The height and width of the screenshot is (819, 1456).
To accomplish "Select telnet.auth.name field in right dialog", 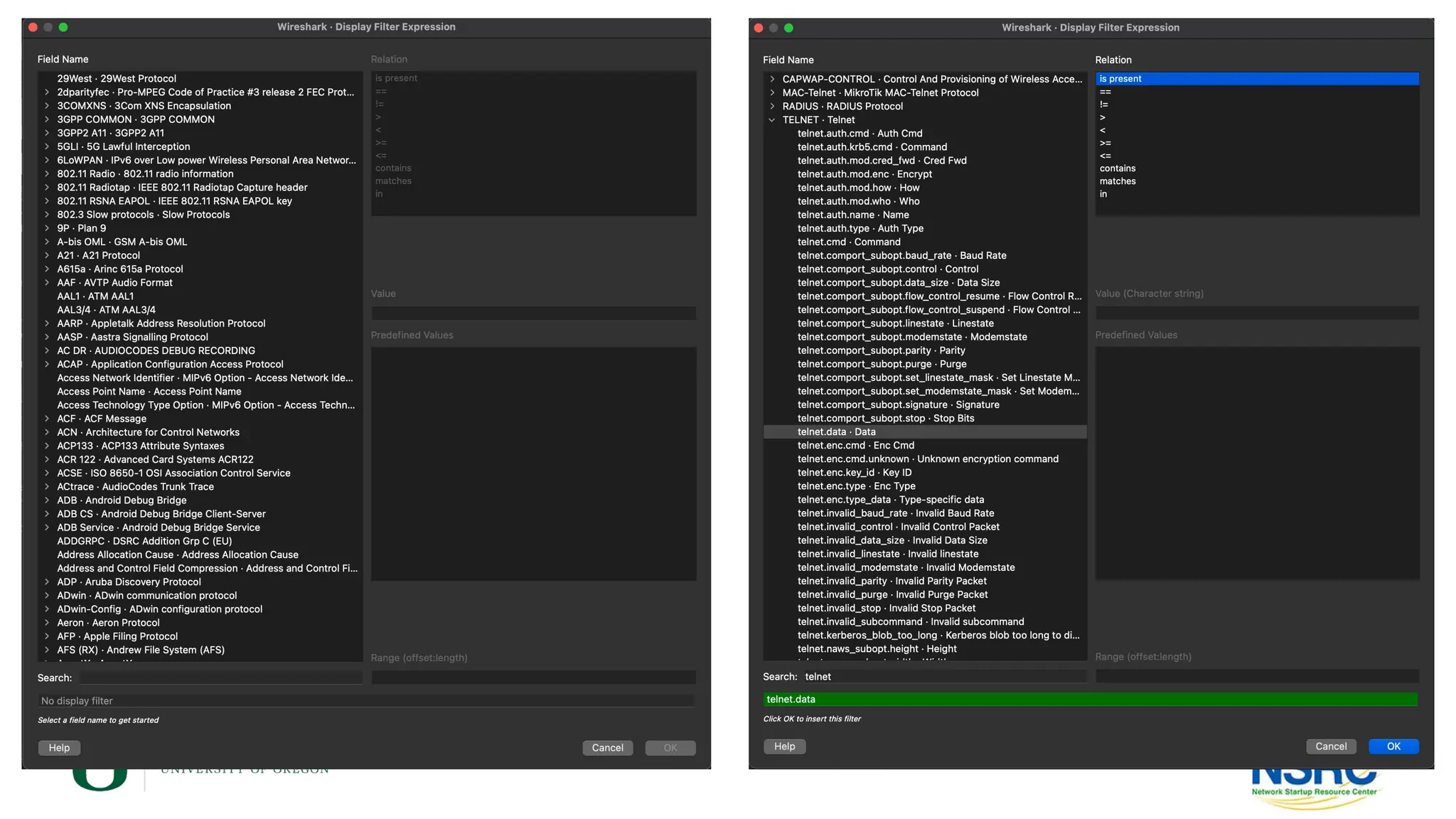I will pos(852,215).
